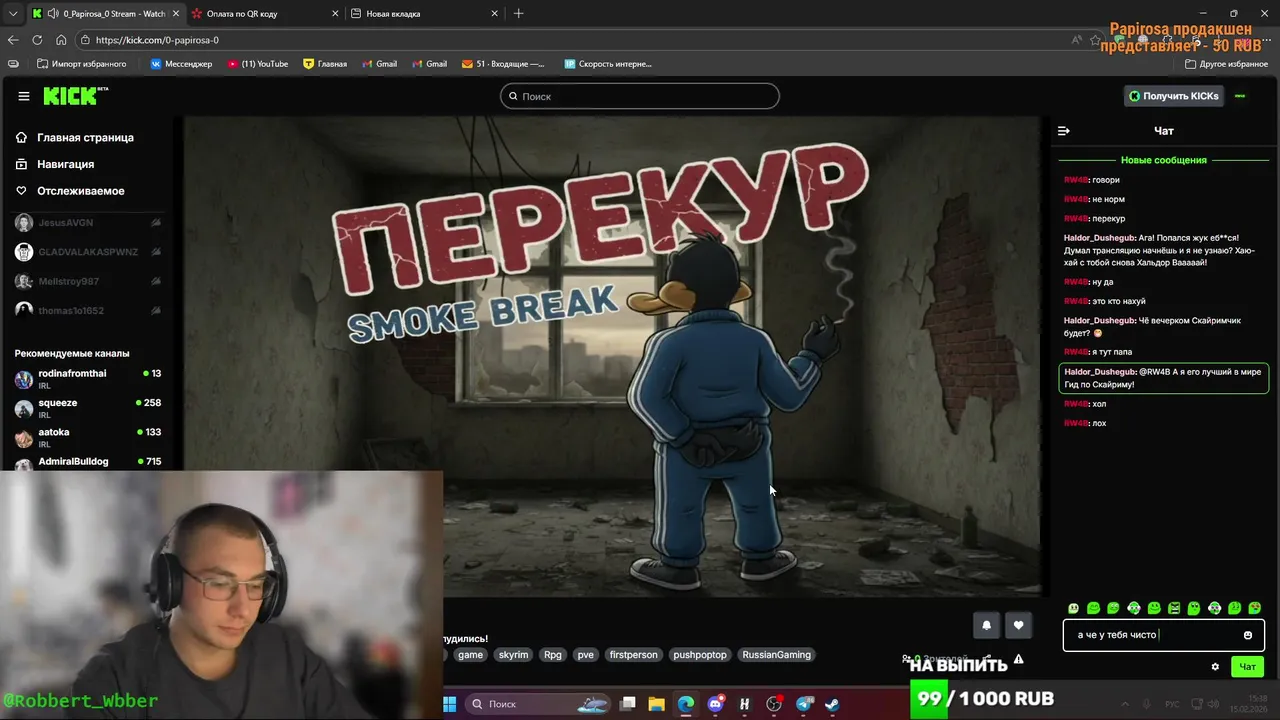
Task: Click the heart follow button
Action: click(x=1018, y=625)
